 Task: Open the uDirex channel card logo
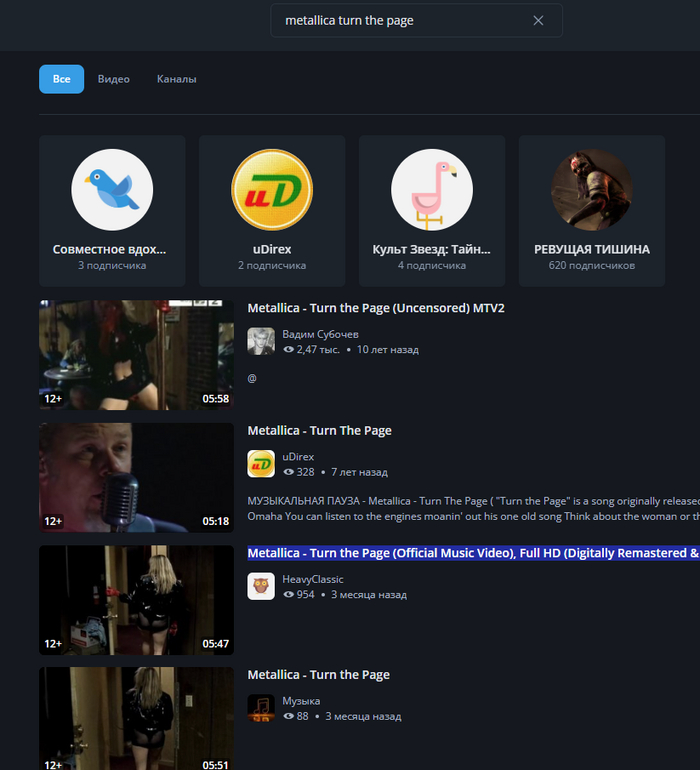click(272, 190)
